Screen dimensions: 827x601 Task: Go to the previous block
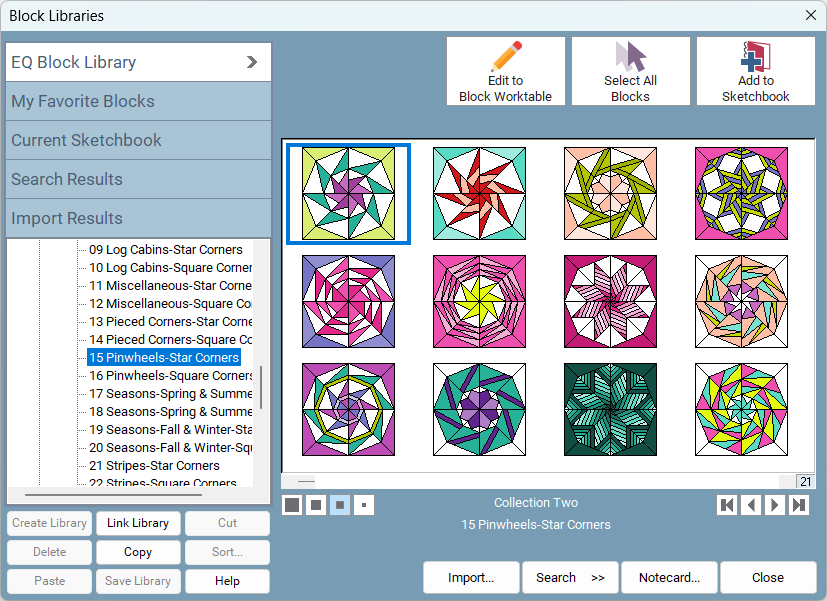[751, 505]
